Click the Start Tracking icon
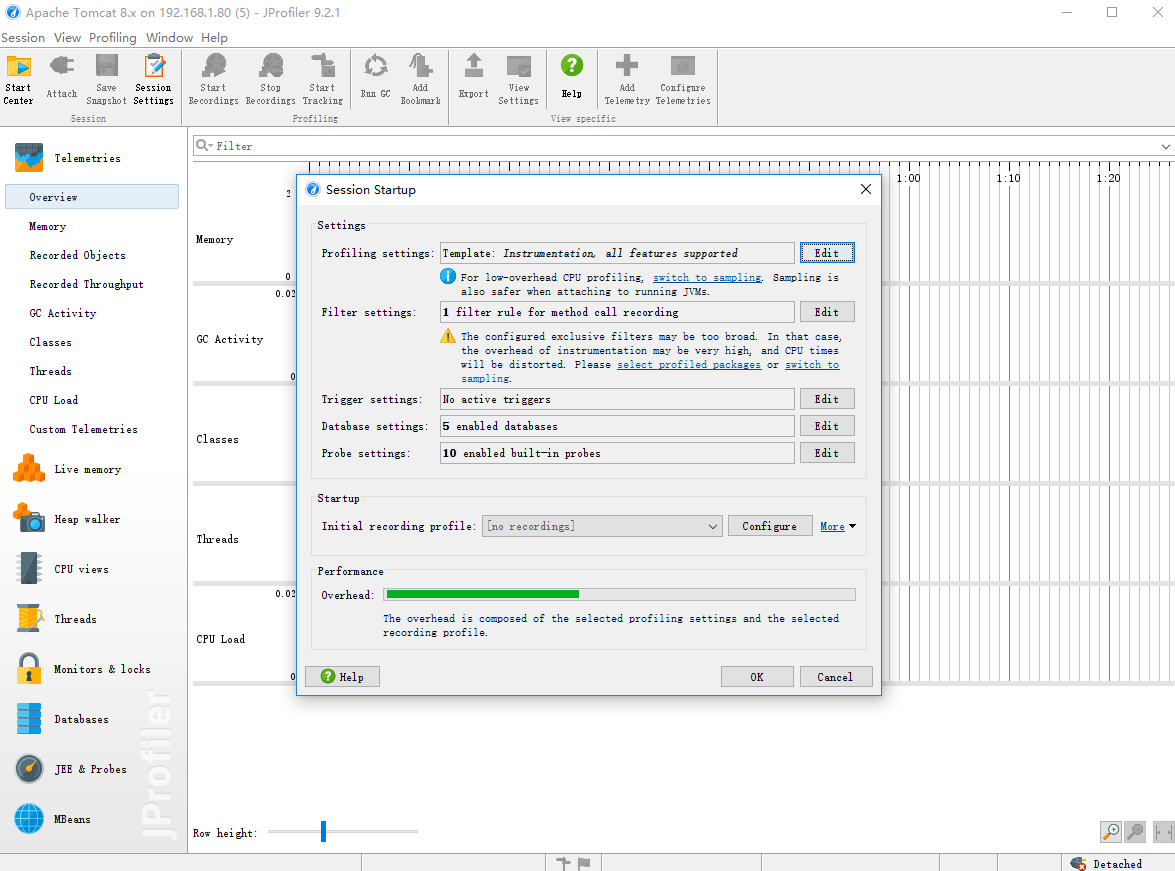 point(322,79)
